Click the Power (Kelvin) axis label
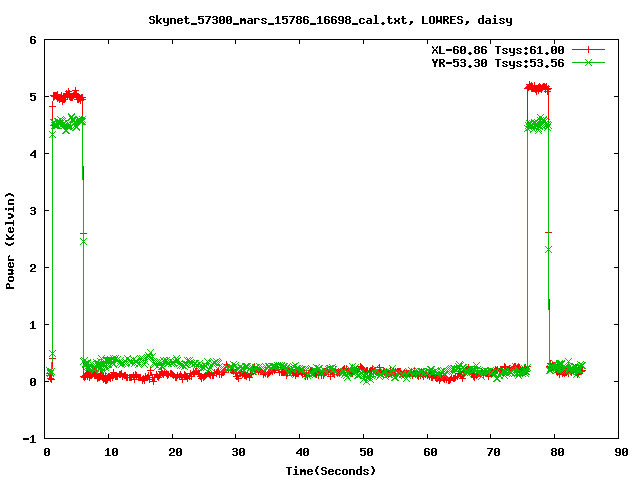This screenshot has width=640, height=480. pos(10,241)
